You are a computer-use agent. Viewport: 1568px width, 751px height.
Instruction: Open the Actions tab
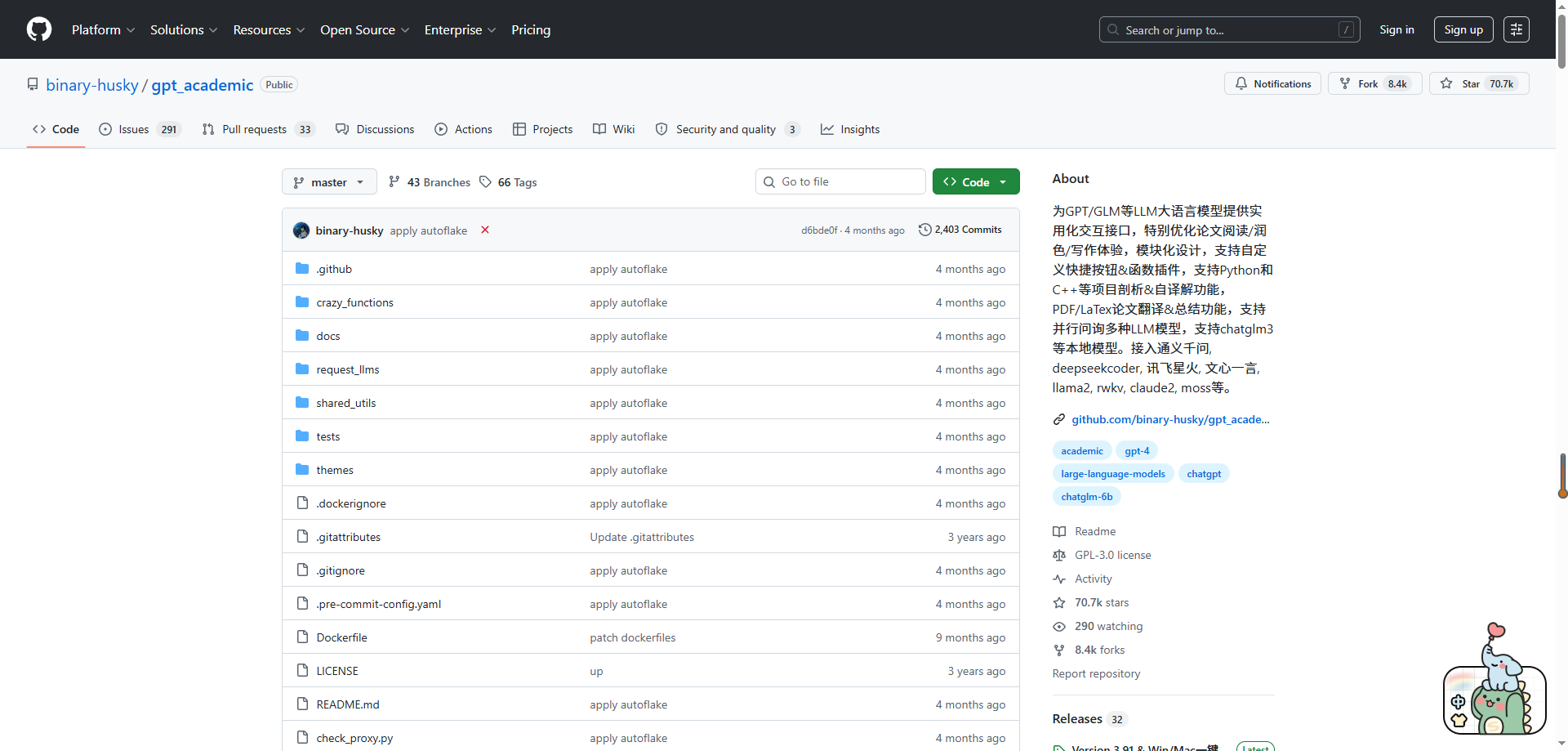pyautogui.click(x=464, y=129)
